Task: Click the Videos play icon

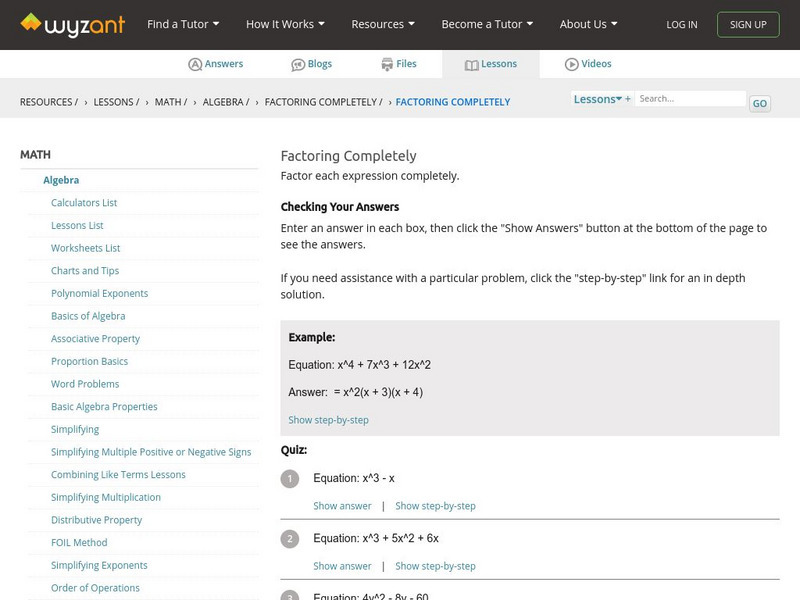Action: (x=572, y=64)
